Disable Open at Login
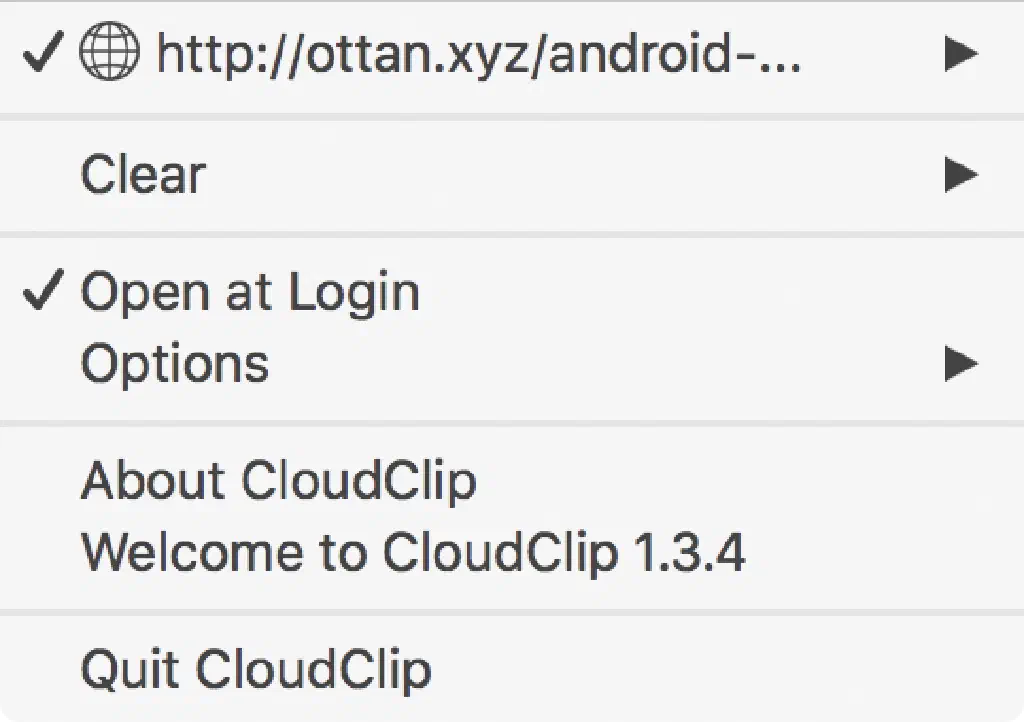Screen dimensions: 1024x722 point(250,293)
